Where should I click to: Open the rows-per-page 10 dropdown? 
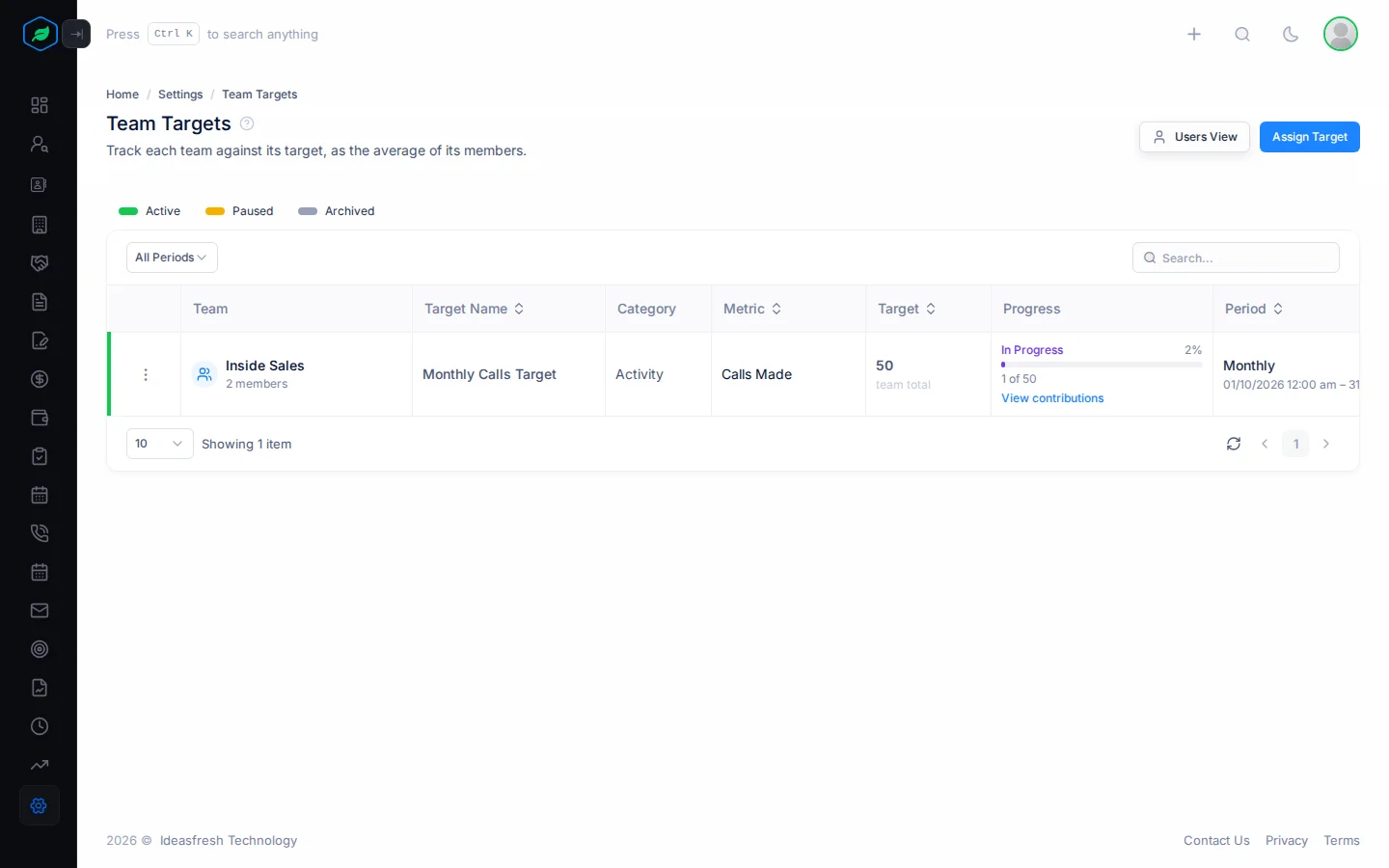point(160,444)
